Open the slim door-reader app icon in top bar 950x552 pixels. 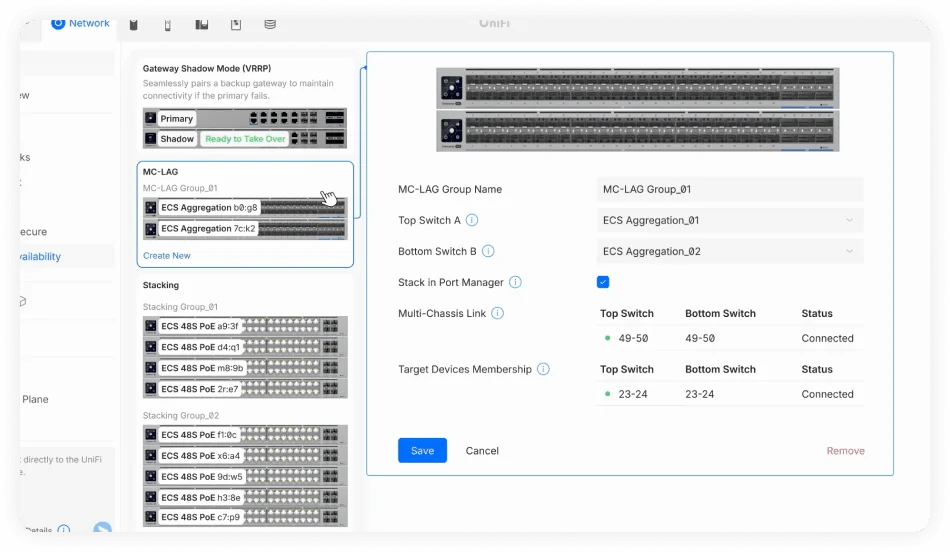168,24
